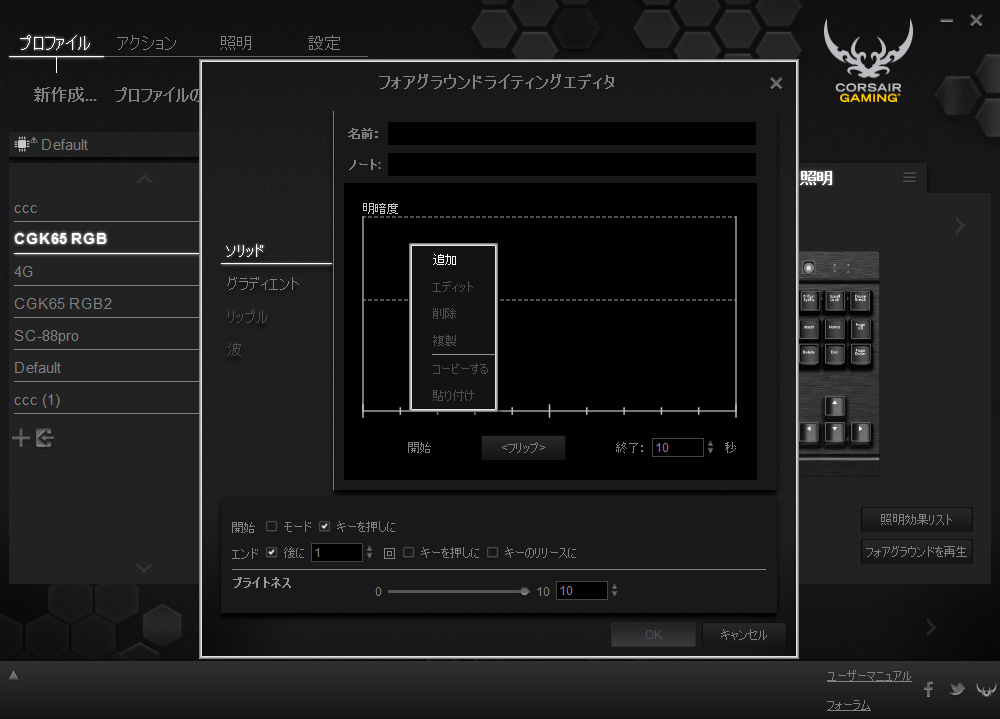The image size is (1000, 719).
Task: Select the ccc (1) profile
Action: click(106, 400)
